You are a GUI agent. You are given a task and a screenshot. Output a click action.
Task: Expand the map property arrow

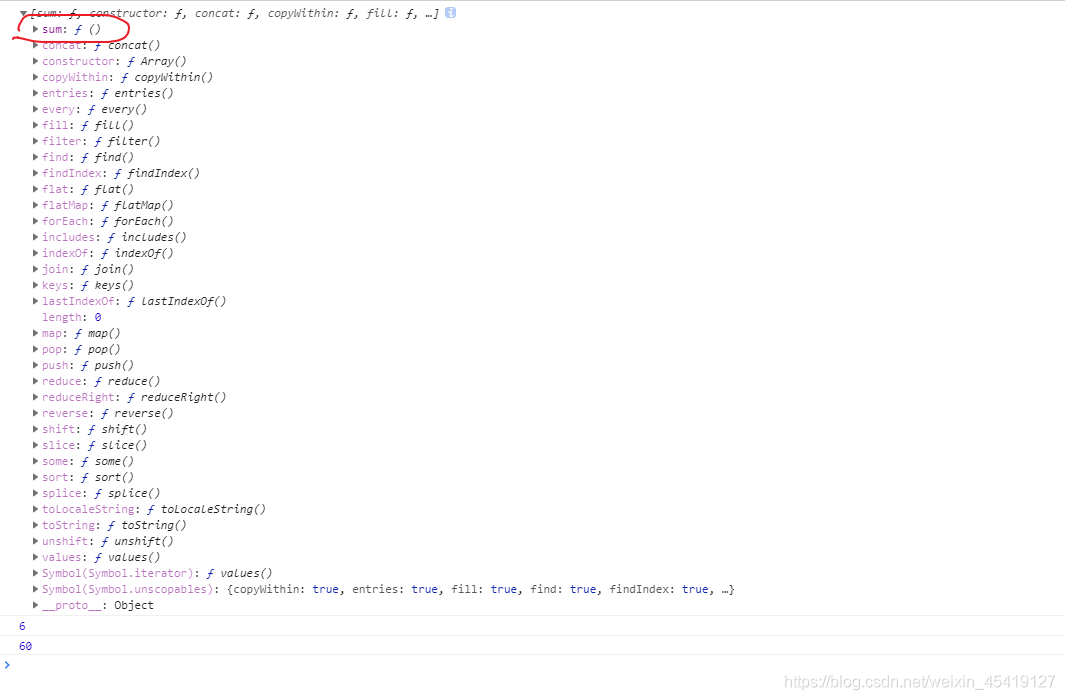click(x=35, y=333)
